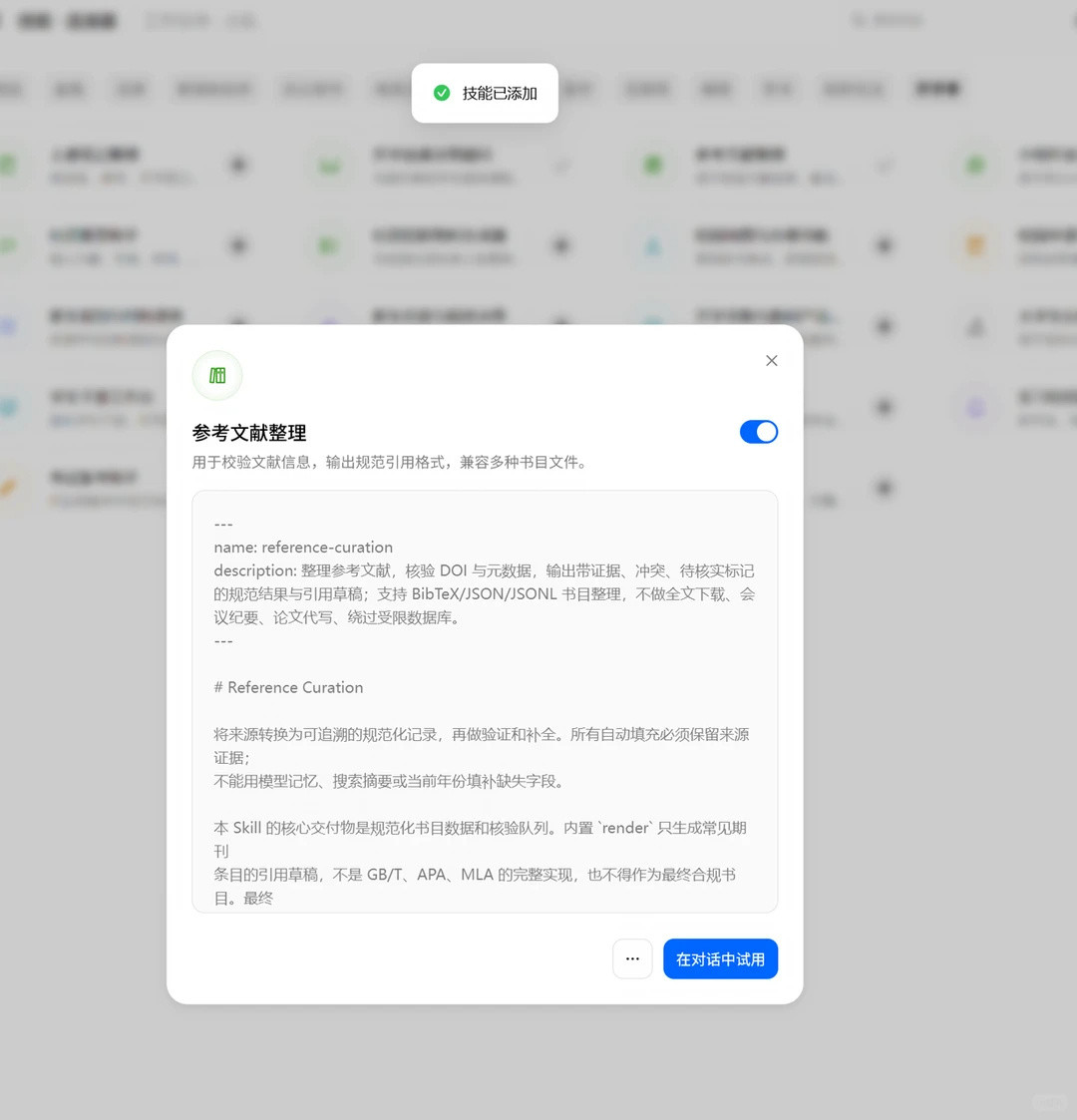Click the description line starting 'description: 整理参考文献'

[485, 594]
